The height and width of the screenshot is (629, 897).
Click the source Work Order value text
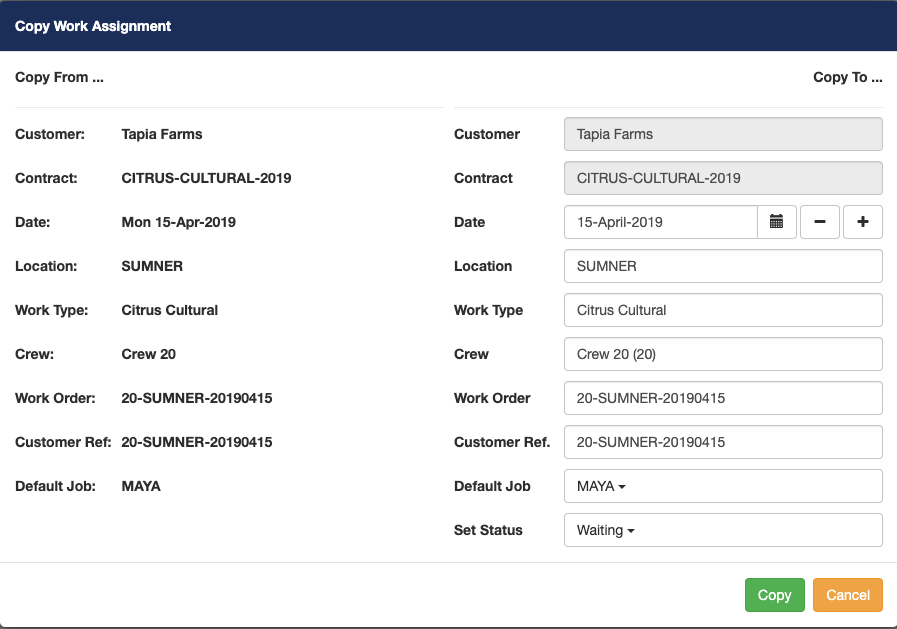[196, 398]
